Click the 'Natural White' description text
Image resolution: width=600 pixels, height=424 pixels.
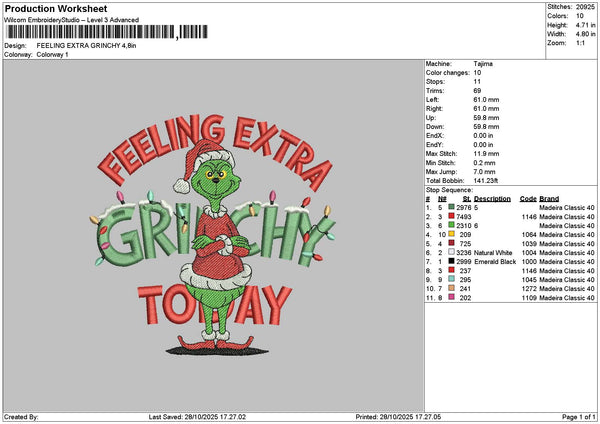[493, 253]
